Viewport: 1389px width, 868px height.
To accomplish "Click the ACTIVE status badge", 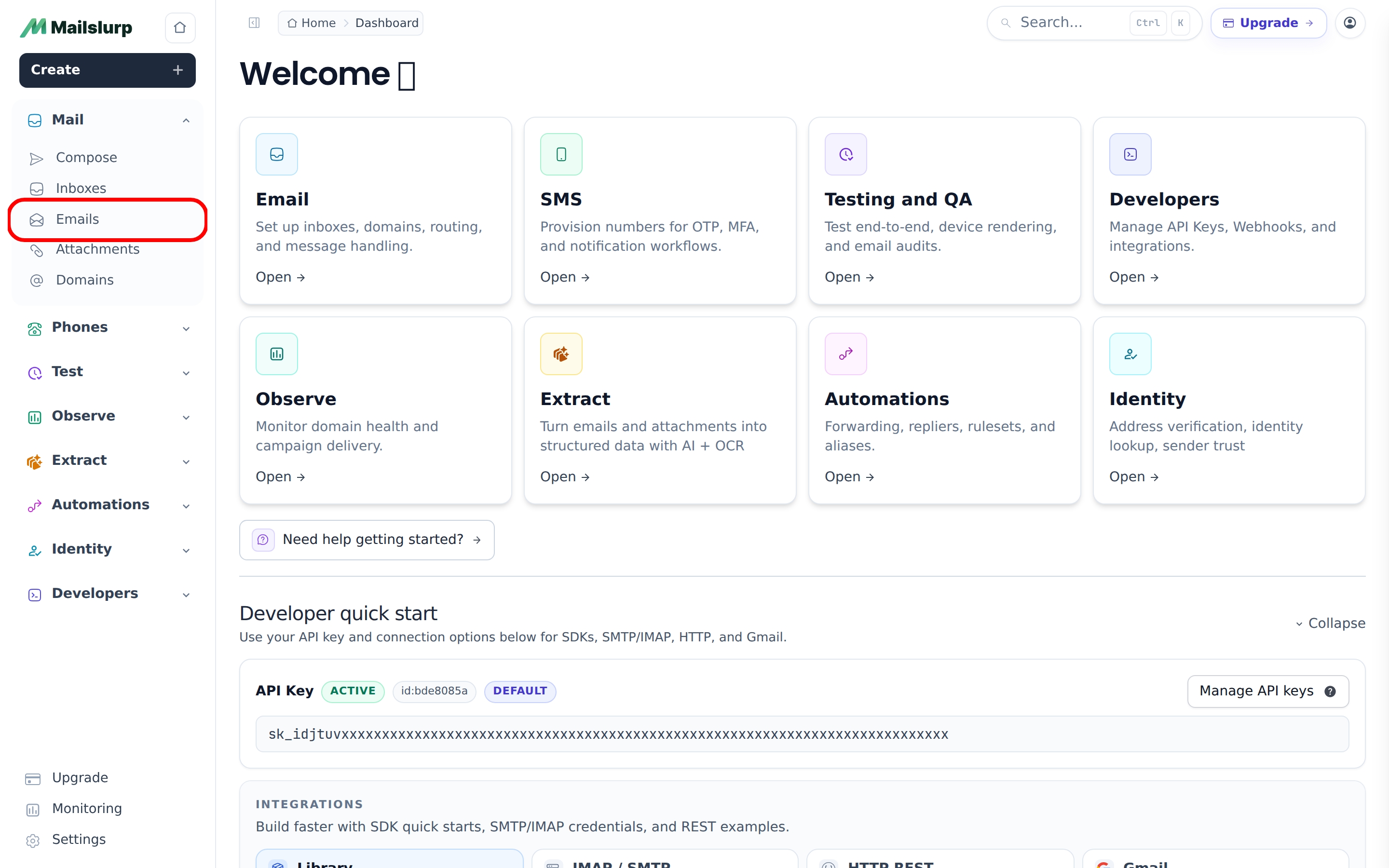I will (x=353, y=691).
